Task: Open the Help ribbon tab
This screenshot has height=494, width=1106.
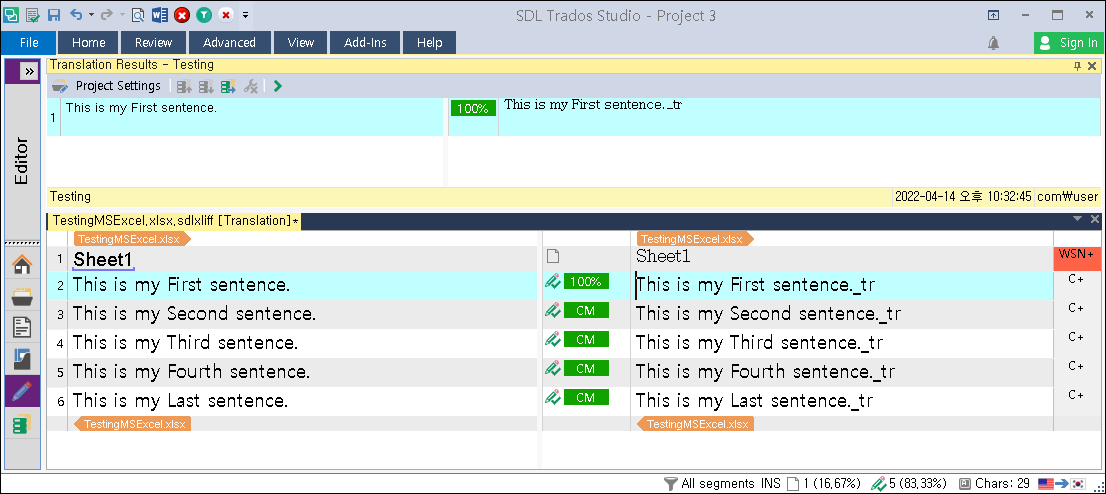Action: click(x=429, y=42)
